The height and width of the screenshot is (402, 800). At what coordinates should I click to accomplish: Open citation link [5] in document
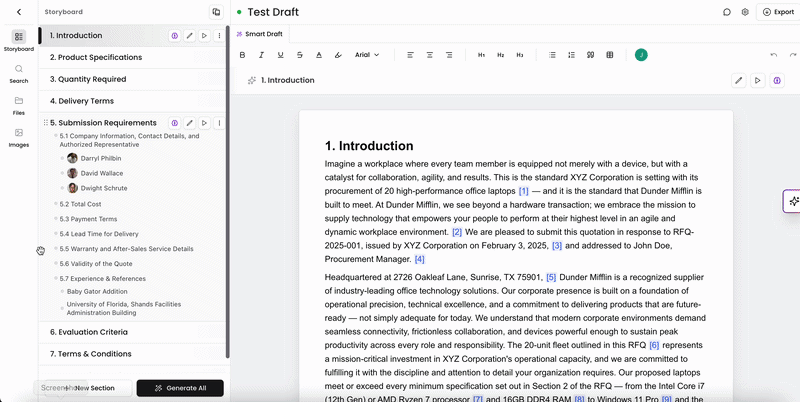551,278
